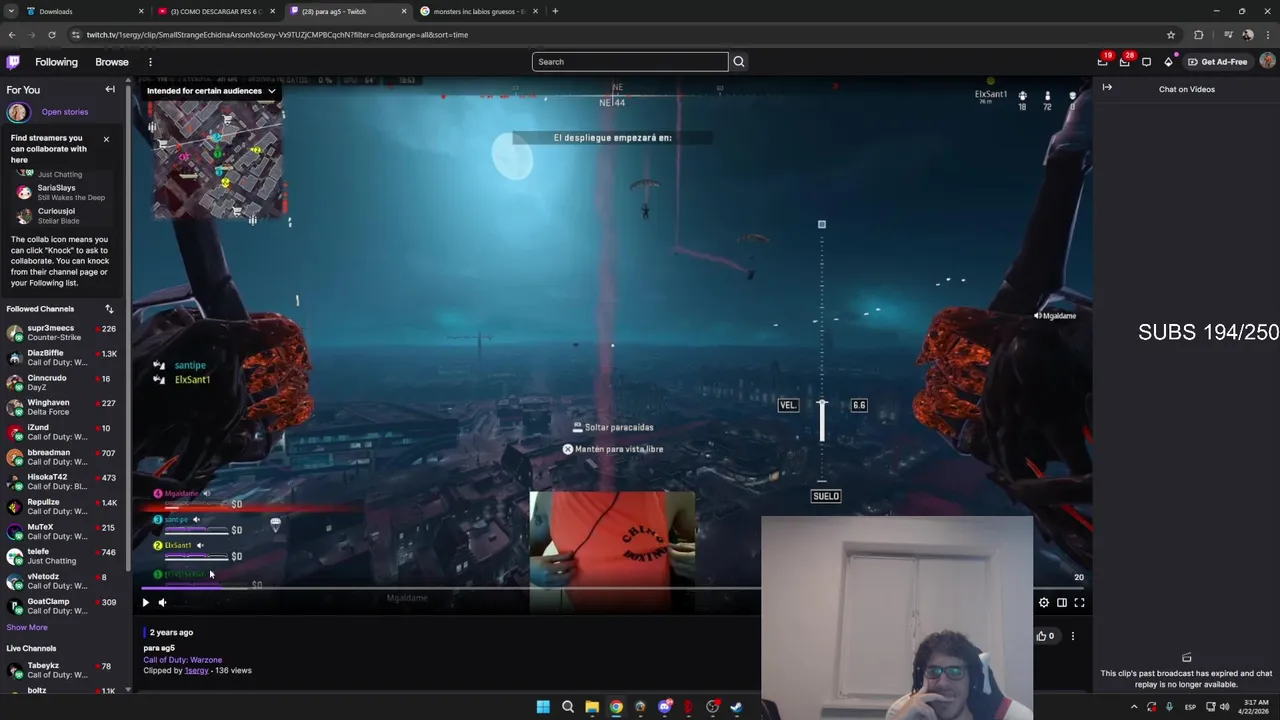This screenshot has height=720, width=1280.
Task: Open the Chrome three-dot menu
Action: point(1267,34)
